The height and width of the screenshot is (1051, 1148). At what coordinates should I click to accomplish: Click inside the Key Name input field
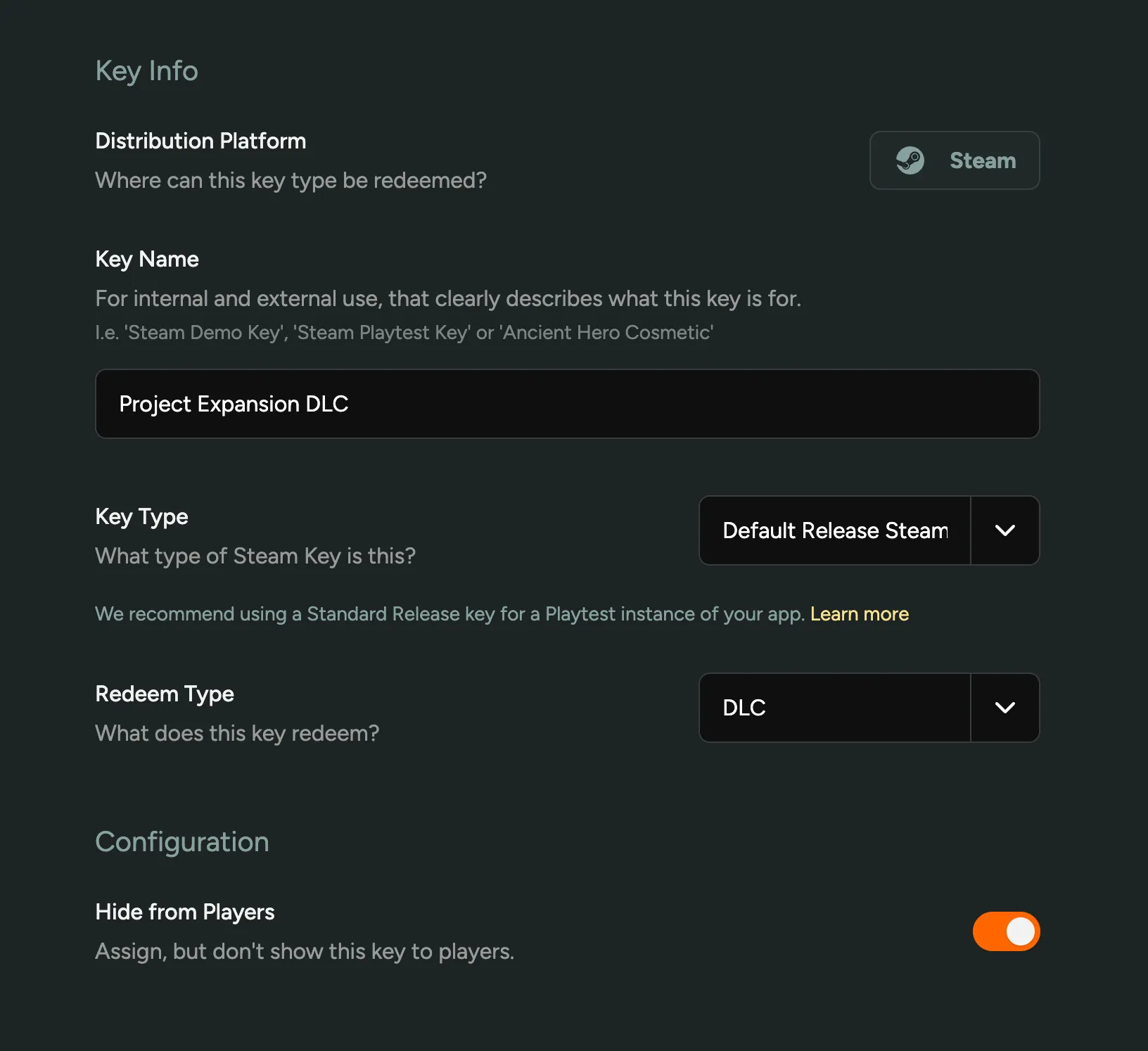point(567,404)
